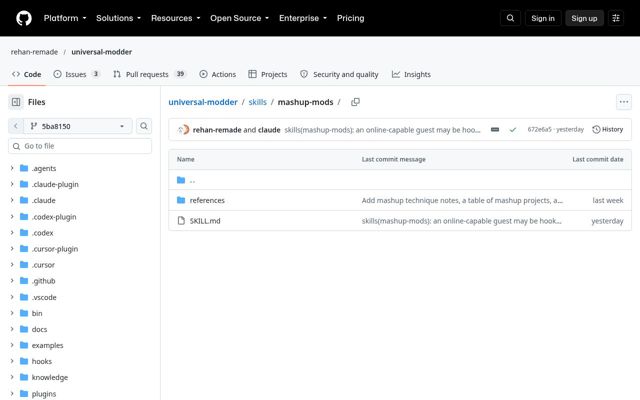Switch to the Code tab
The width and height of the screenshot is (640, 400).
pos(27,74)
